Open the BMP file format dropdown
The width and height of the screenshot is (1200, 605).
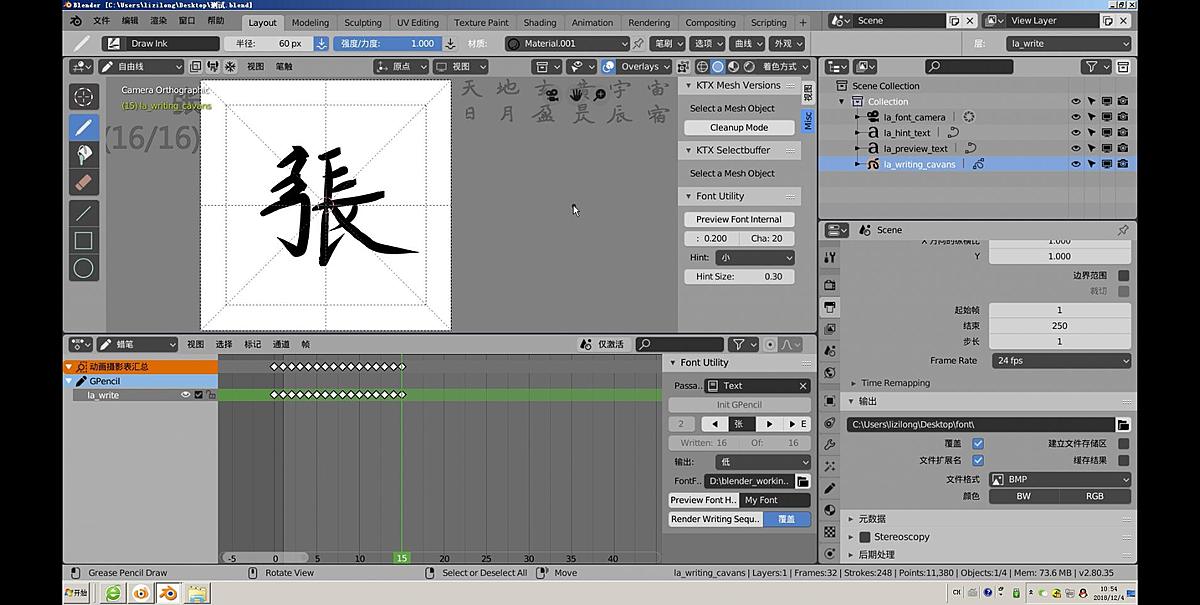pos(1060,479)
